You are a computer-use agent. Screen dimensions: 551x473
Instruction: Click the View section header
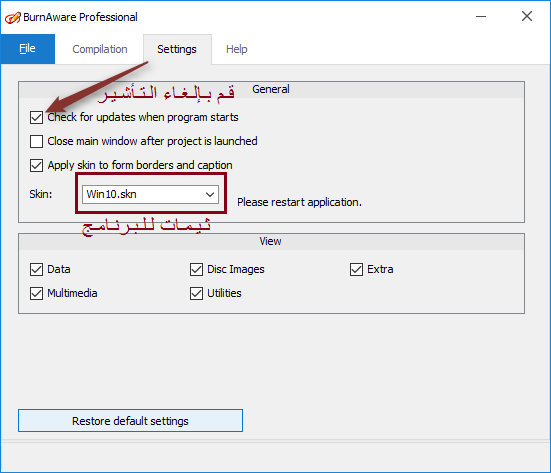tap(271, 241)
